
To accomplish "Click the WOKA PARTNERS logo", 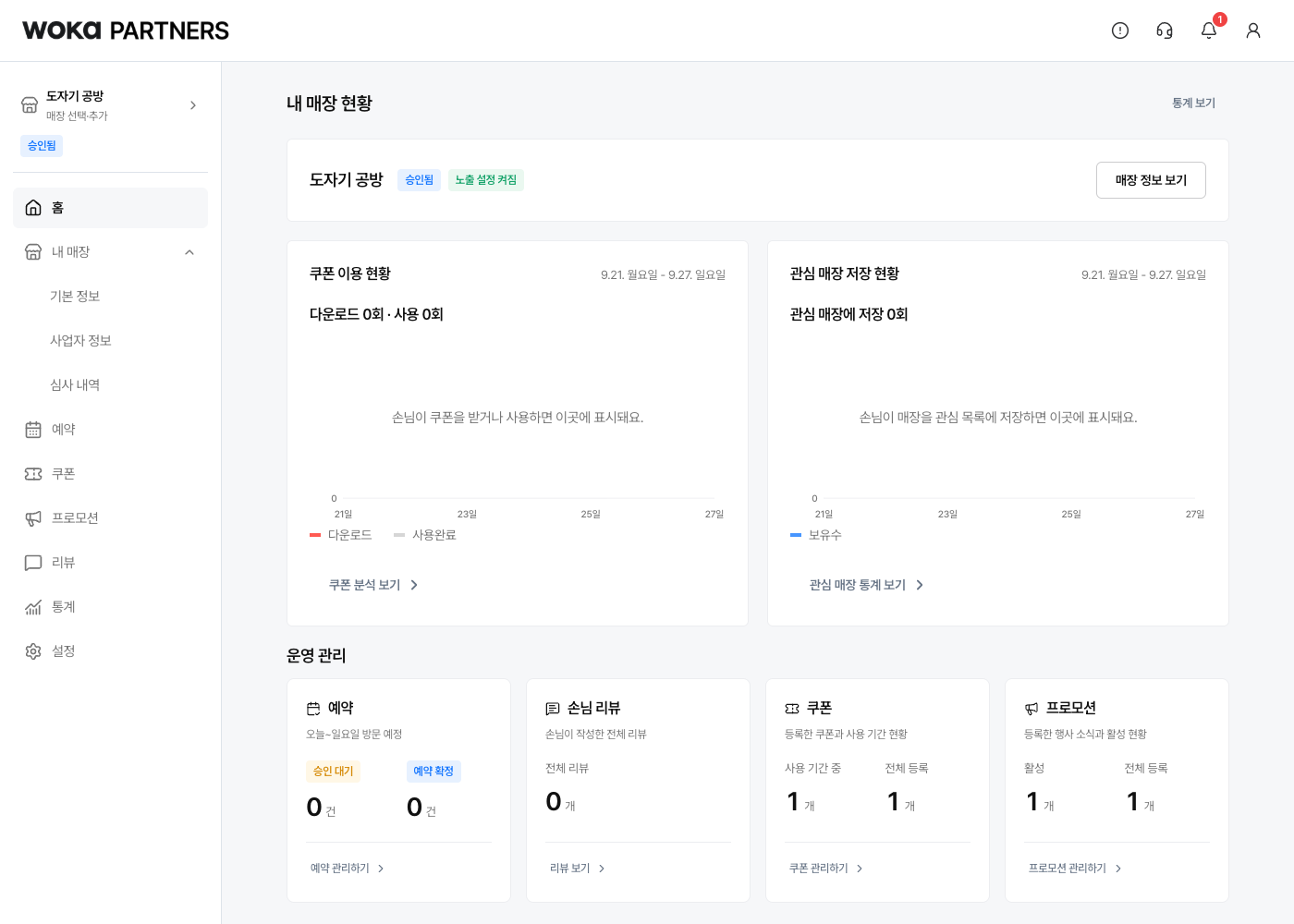I will 126,30.
